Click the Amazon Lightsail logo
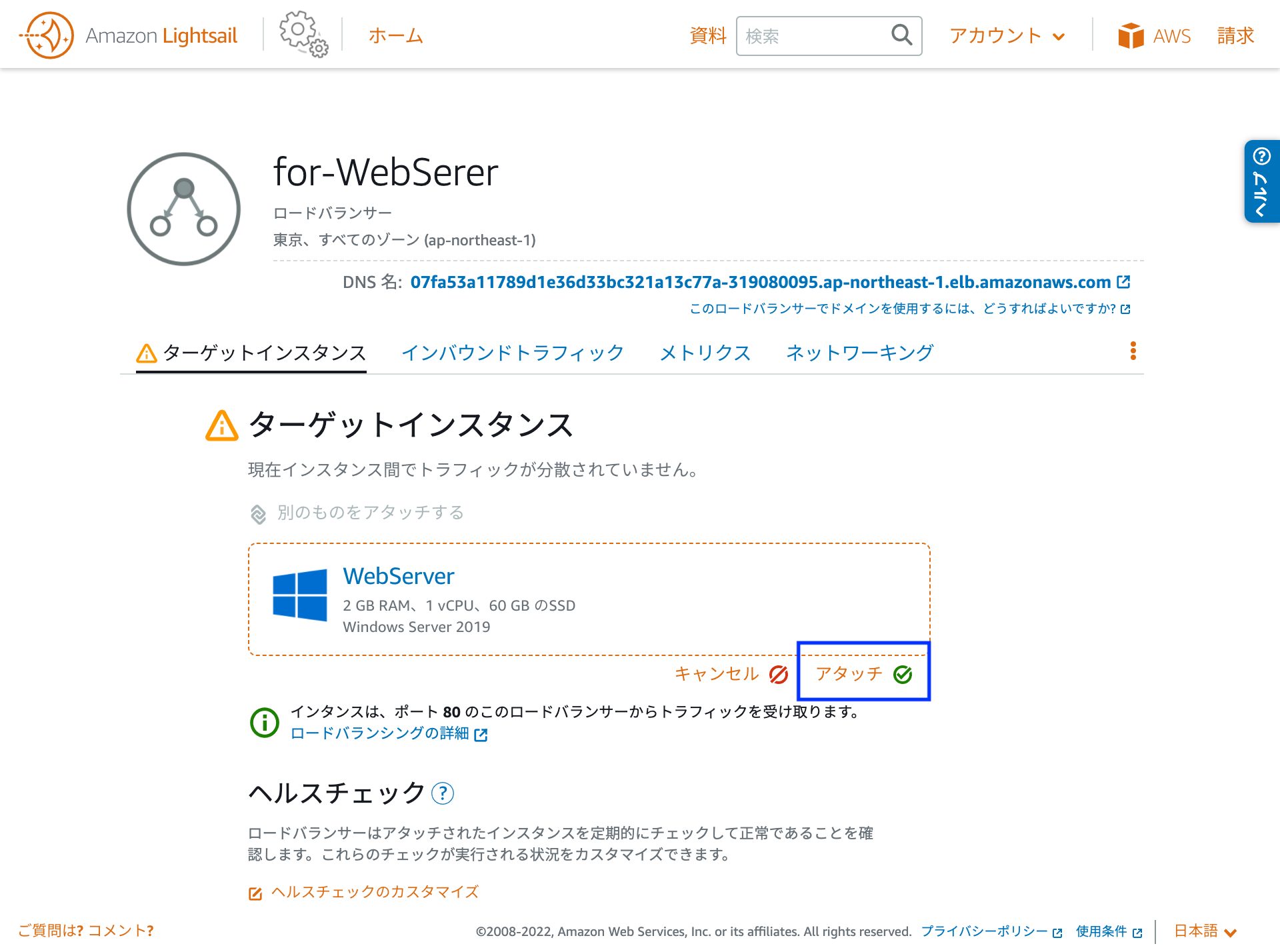 (127, 35)
